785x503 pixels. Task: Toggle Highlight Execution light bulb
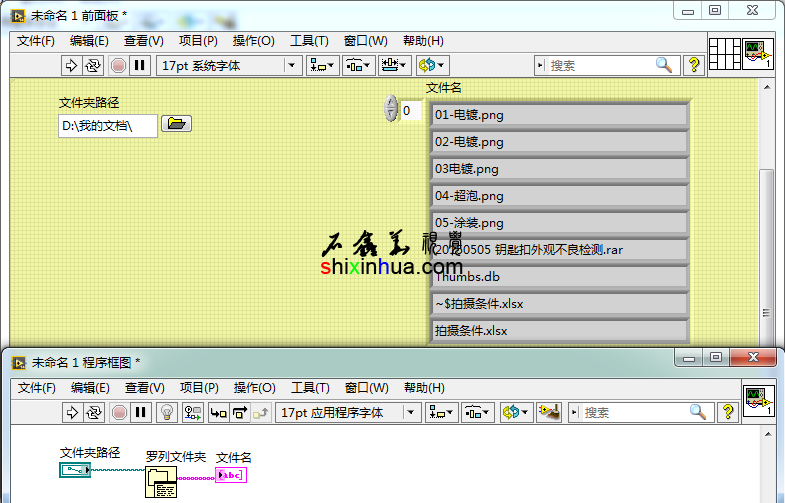(x=167, y=412)
